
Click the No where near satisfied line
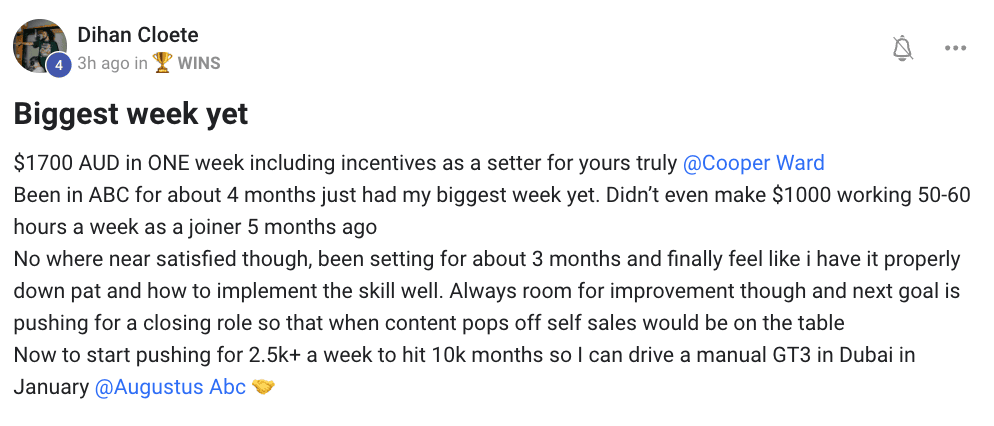[487, 259]
